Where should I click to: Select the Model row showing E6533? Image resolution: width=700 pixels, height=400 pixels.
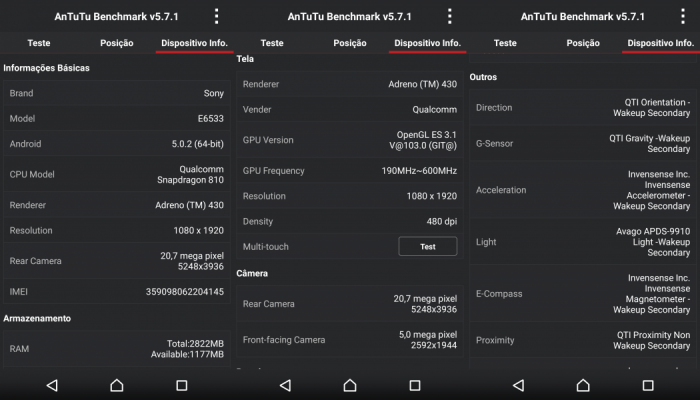pos(117,119)
